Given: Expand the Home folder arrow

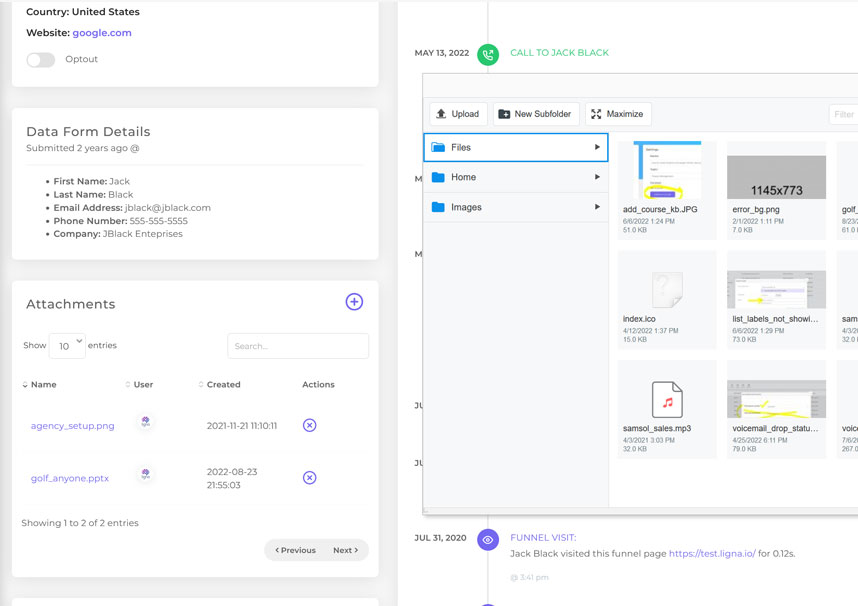Looking at the screenshot, I should tap(597, 178).
